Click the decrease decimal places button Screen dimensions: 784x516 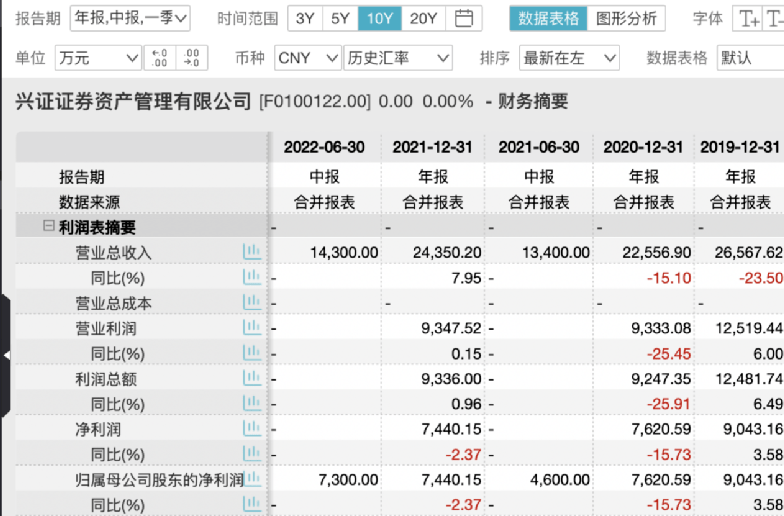point(158,58)
